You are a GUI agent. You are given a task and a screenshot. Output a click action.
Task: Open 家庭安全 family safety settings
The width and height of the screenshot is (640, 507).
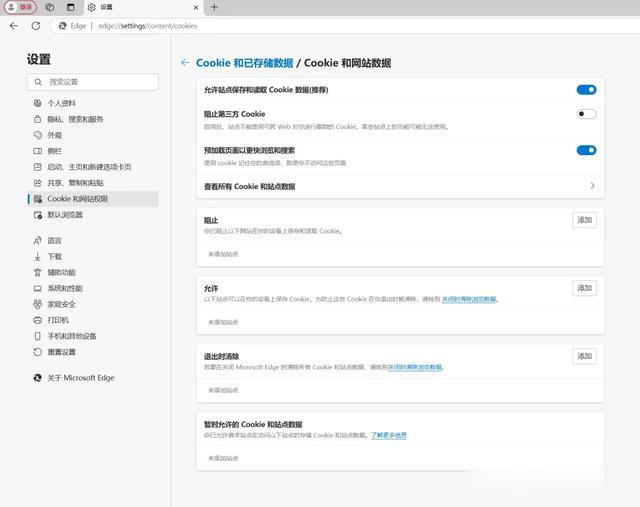click(93, 304)
